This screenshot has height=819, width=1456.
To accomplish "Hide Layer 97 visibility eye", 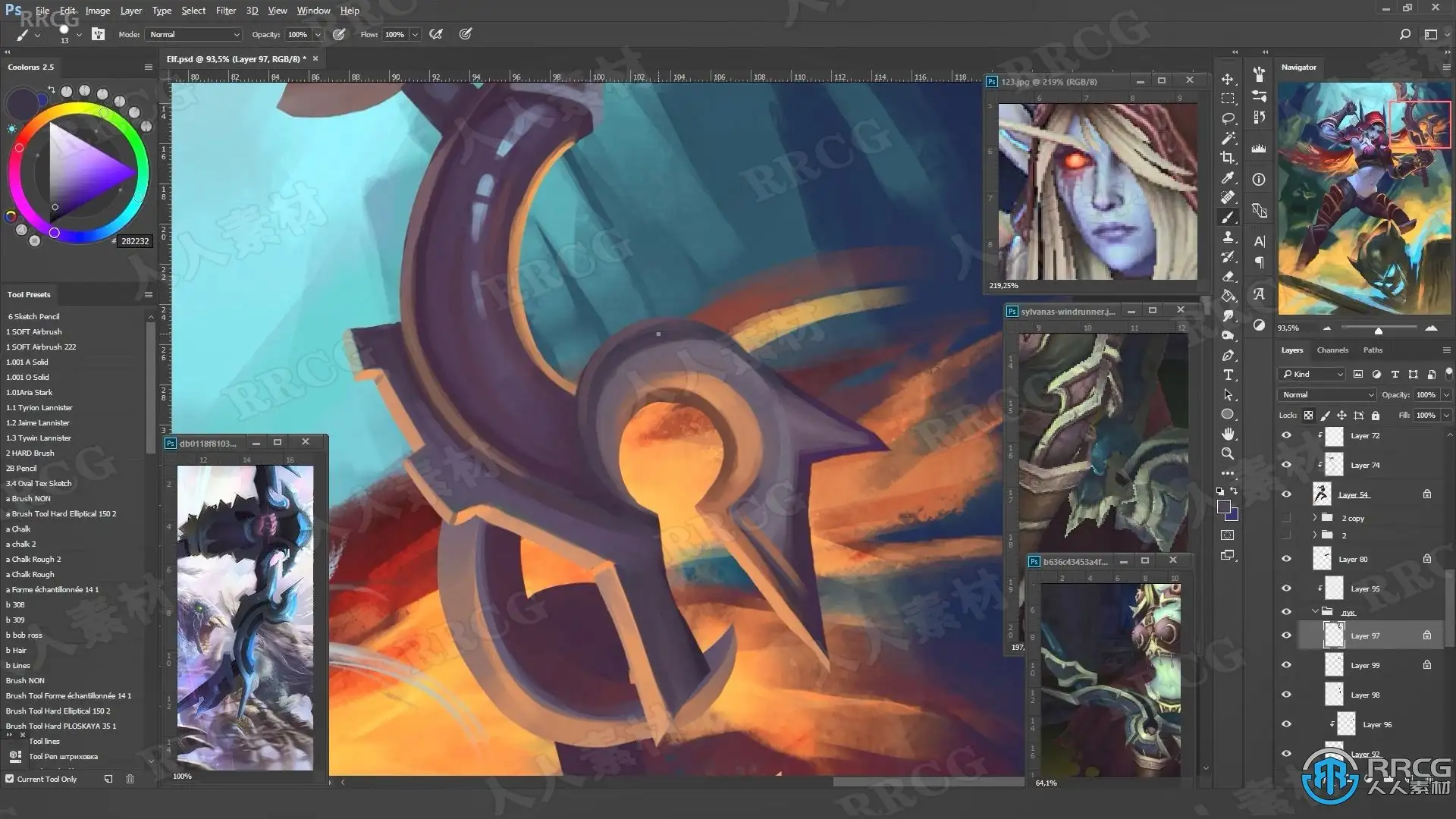I will 1286,636.
